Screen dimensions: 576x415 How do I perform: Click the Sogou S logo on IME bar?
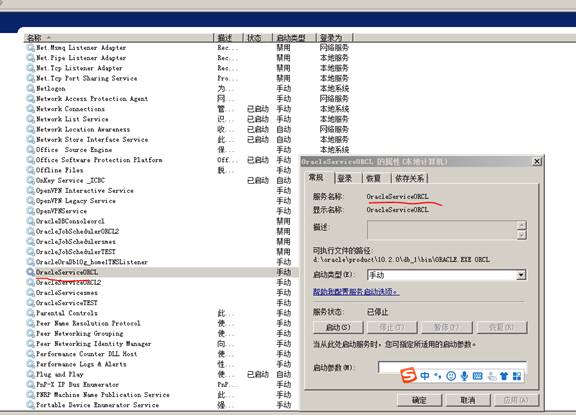(408, 375)
